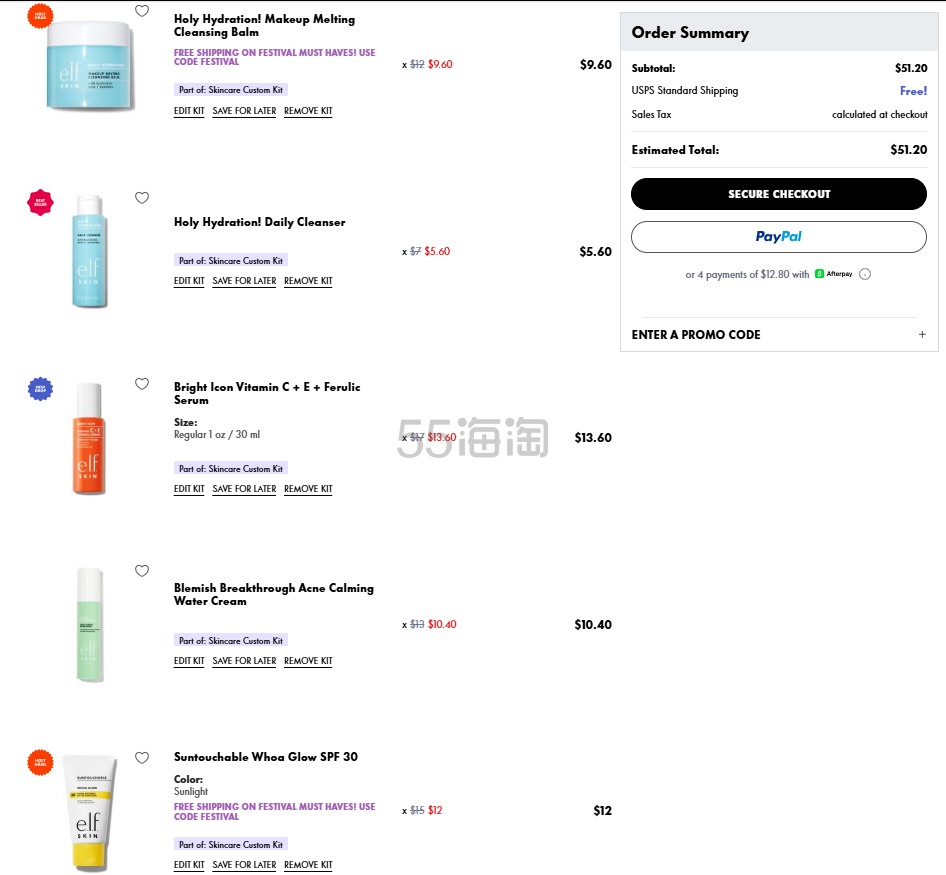The width and height of the screenshot is (946, 875).
Task: Remove the Daily Cleanser kit
Action: pyautogui.click(x=308, y=281)
